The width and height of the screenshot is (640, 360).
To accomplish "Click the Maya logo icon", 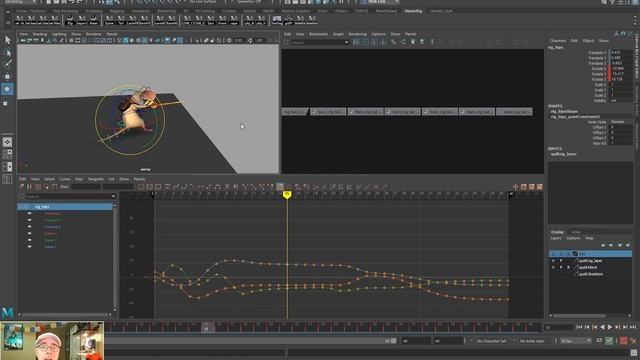I will [7, 313].
